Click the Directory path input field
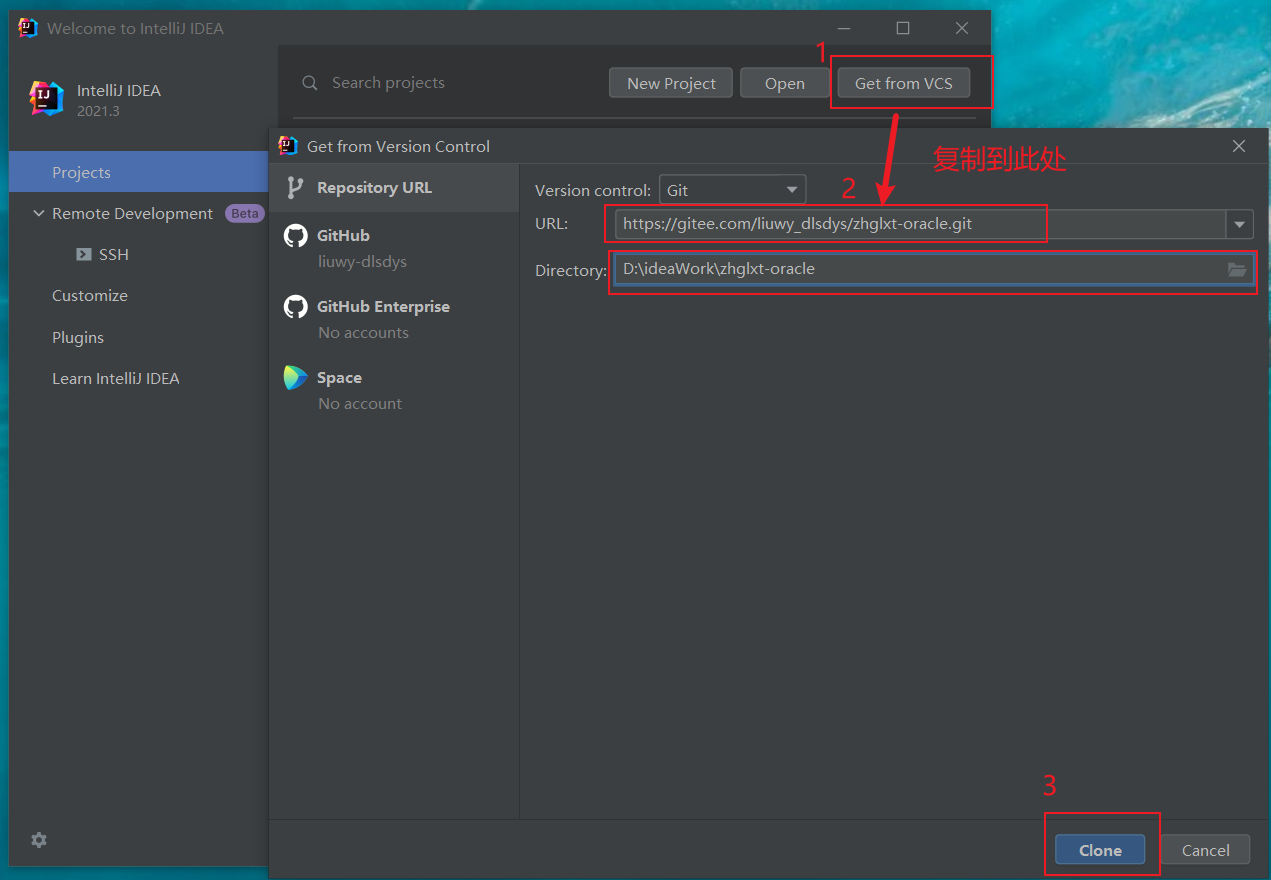The image size is (1271, 880). 921,269
